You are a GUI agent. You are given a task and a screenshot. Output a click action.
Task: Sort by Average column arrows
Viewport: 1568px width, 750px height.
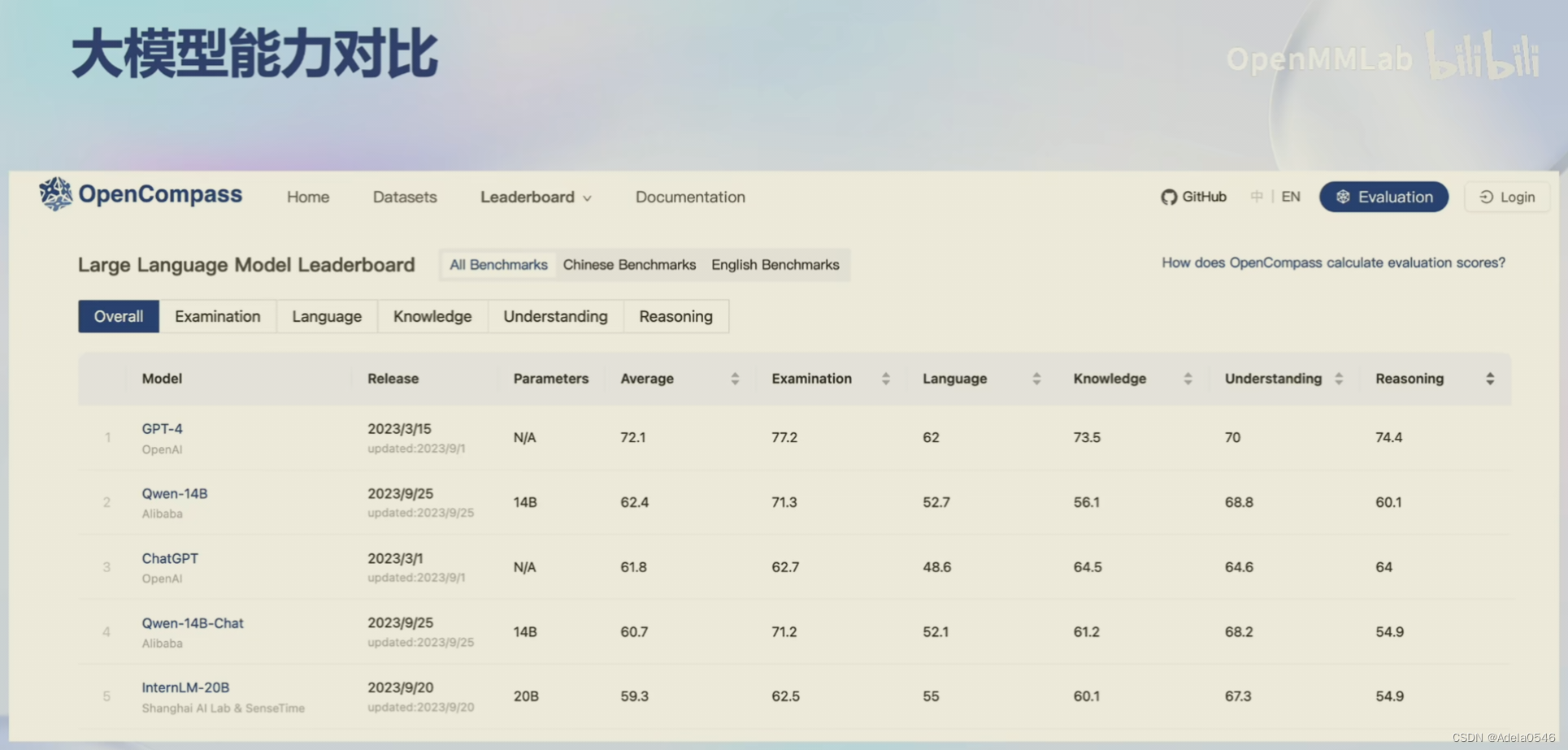click(x=735, y=379)
